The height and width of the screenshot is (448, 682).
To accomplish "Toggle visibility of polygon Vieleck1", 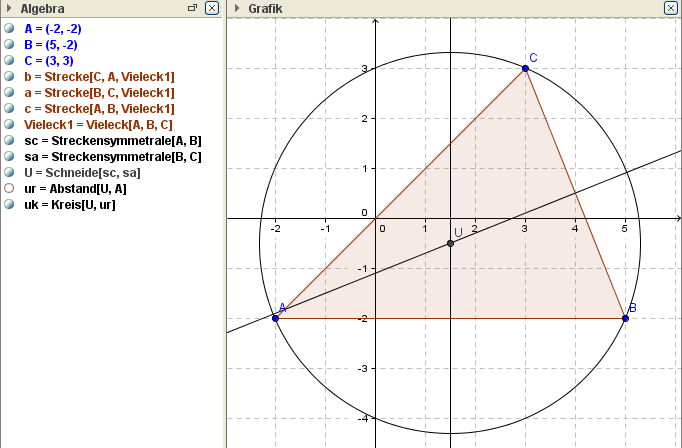I will point(9,124).
